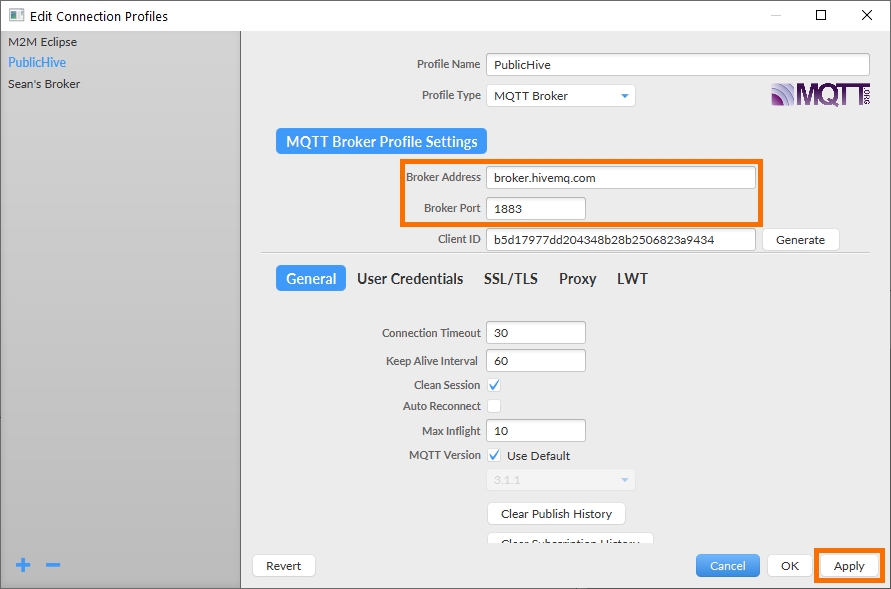The height and width of the screenshot is (589, 891).
Task: Open the Profile Type dropdown
Action: click(561, 95)
